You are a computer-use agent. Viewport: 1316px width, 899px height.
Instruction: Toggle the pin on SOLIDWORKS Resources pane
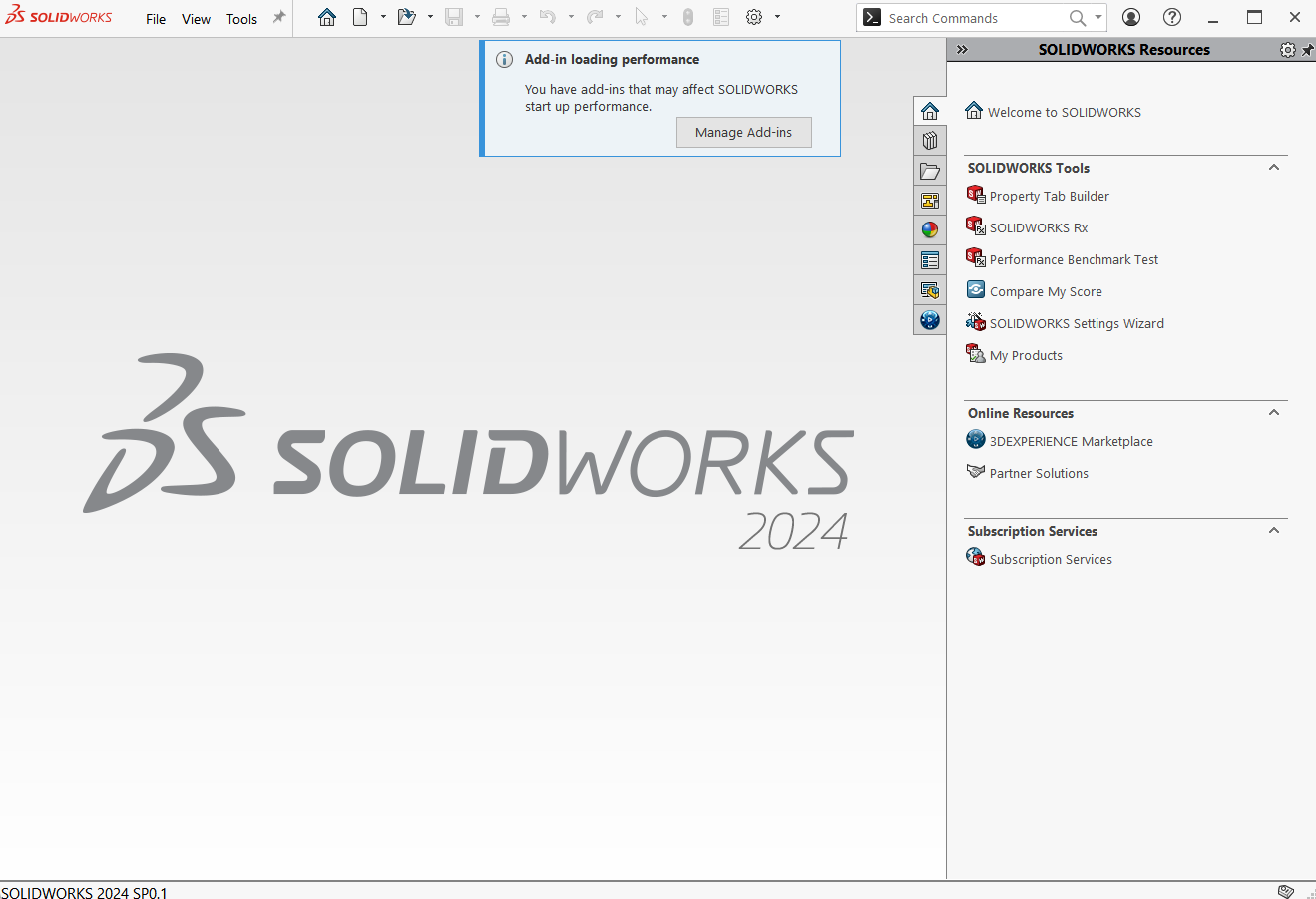coord(1308,49)
